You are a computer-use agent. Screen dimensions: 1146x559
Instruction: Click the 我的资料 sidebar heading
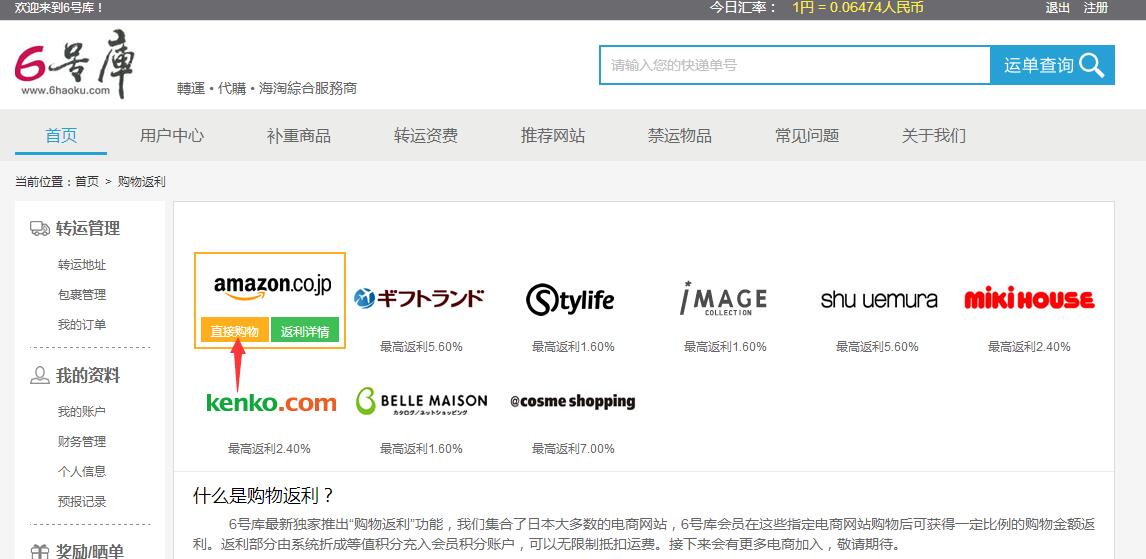click(88, 376)
